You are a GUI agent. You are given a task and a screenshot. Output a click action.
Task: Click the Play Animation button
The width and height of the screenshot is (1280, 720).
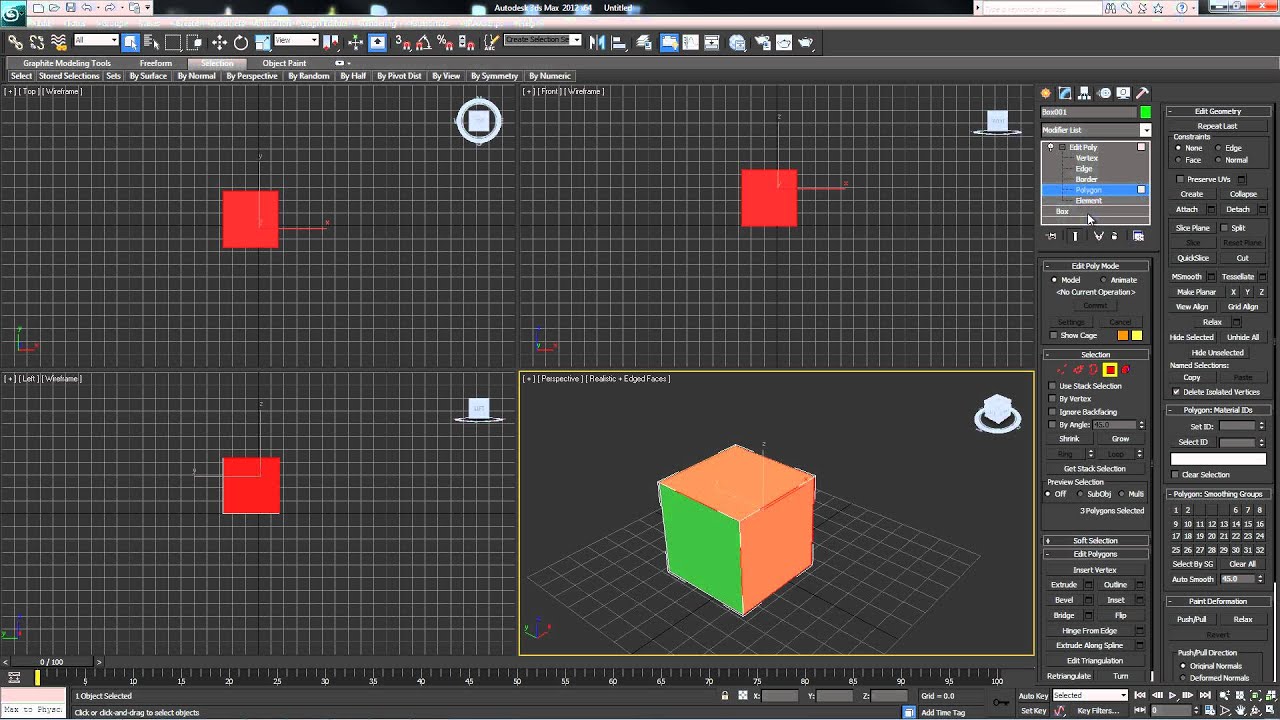click(x=1172, y=695)
